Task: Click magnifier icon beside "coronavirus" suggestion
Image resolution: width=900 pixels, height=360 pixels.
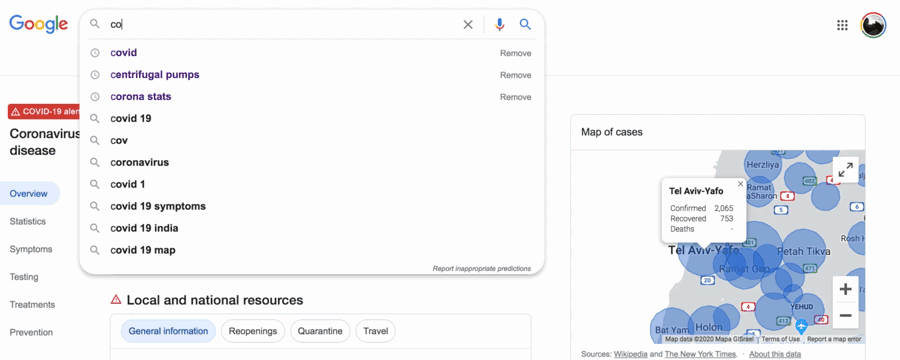Action: point(95,162)
